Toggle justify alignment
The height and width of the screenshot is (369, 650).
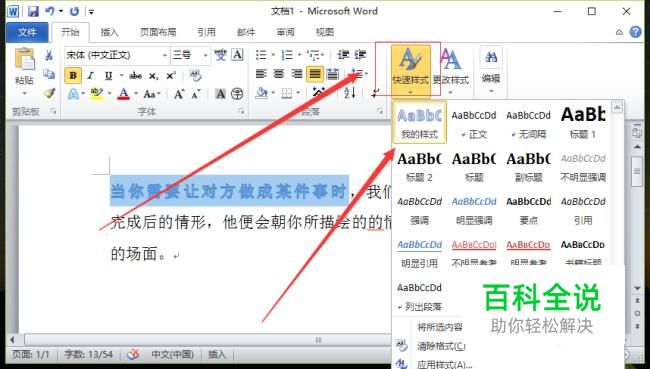click(x=315, y=74)
